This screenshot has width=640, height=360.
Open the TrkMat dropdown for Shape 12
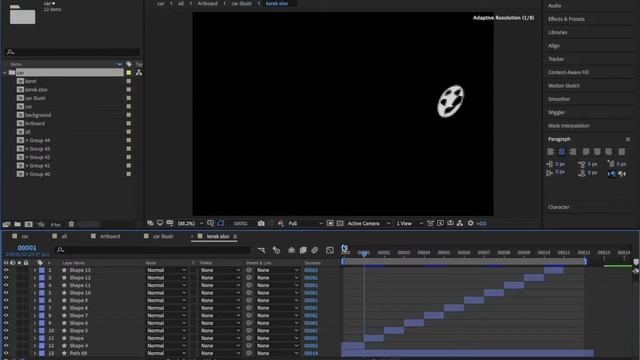click(x=220, y=278)
